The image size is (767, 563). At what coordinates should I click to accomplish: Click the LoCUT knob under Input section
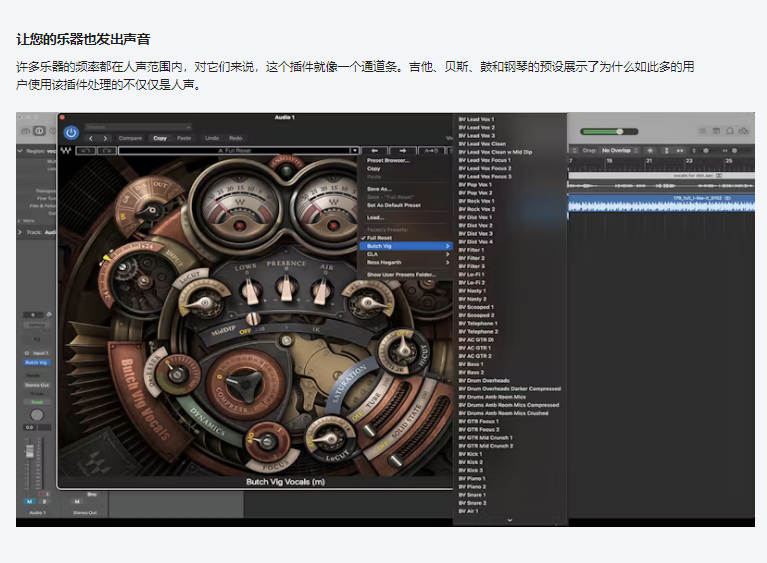[204, 303]
